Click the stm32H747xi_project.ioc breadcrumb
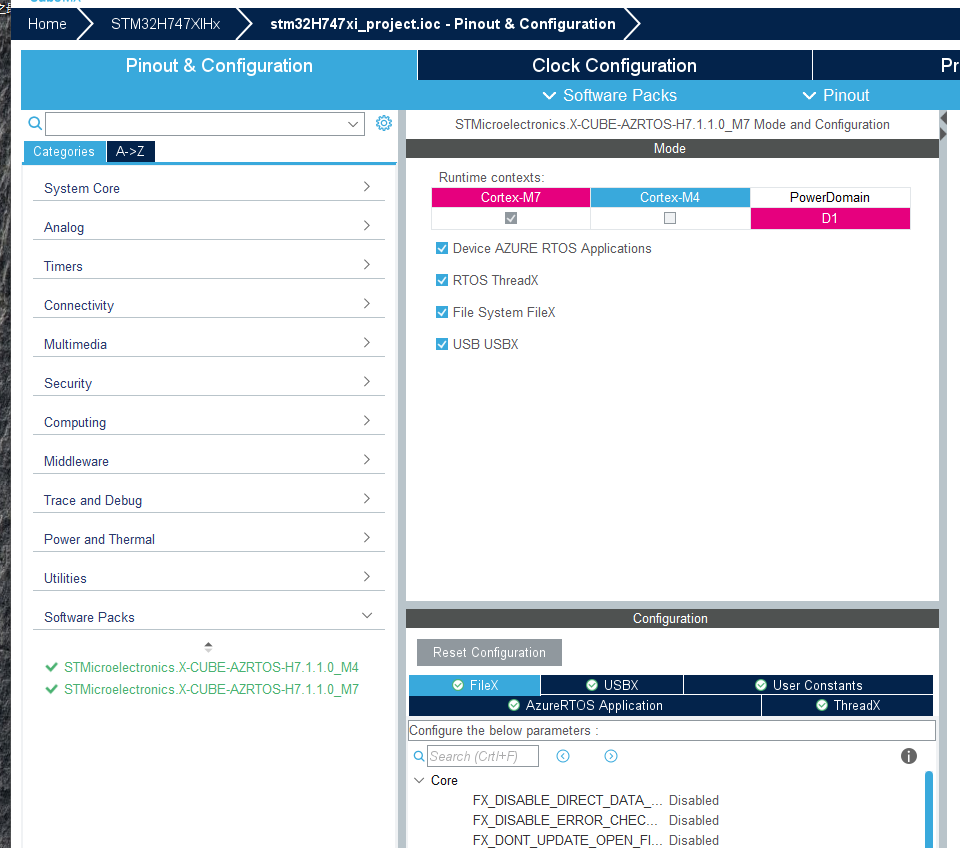This screenshot has height=848, width=960. point(443,24)
